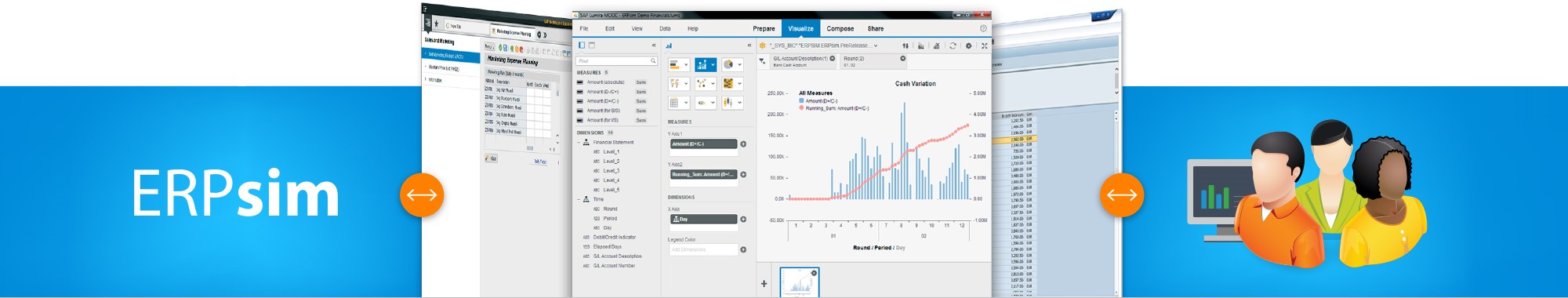
Task: Collapse the Financial Statement hierarchy
Action: (x=579, y=143)
